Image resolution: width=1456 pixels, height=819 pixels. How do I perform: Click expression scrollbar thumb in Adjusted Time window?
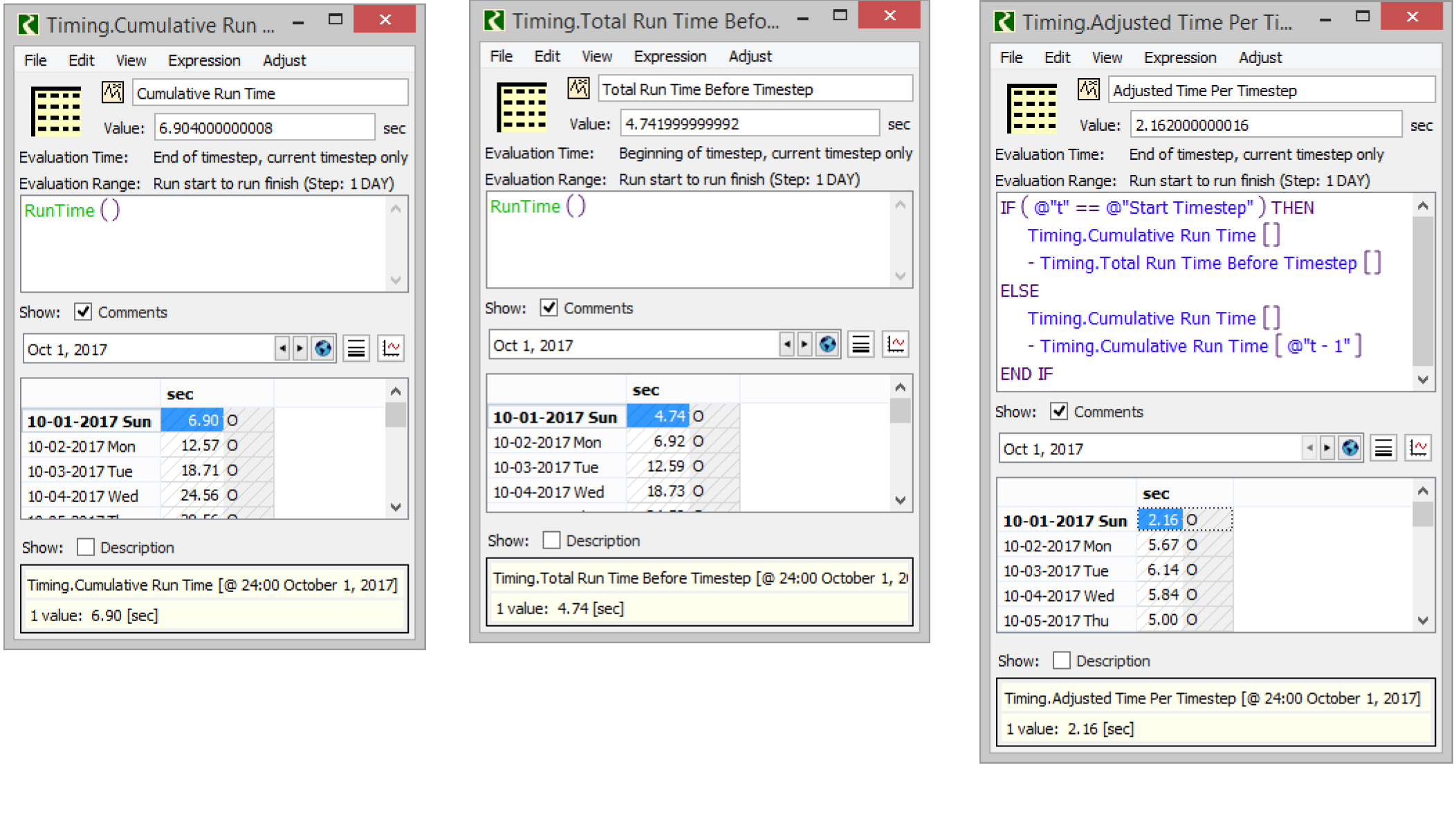tap(1422, 291)
